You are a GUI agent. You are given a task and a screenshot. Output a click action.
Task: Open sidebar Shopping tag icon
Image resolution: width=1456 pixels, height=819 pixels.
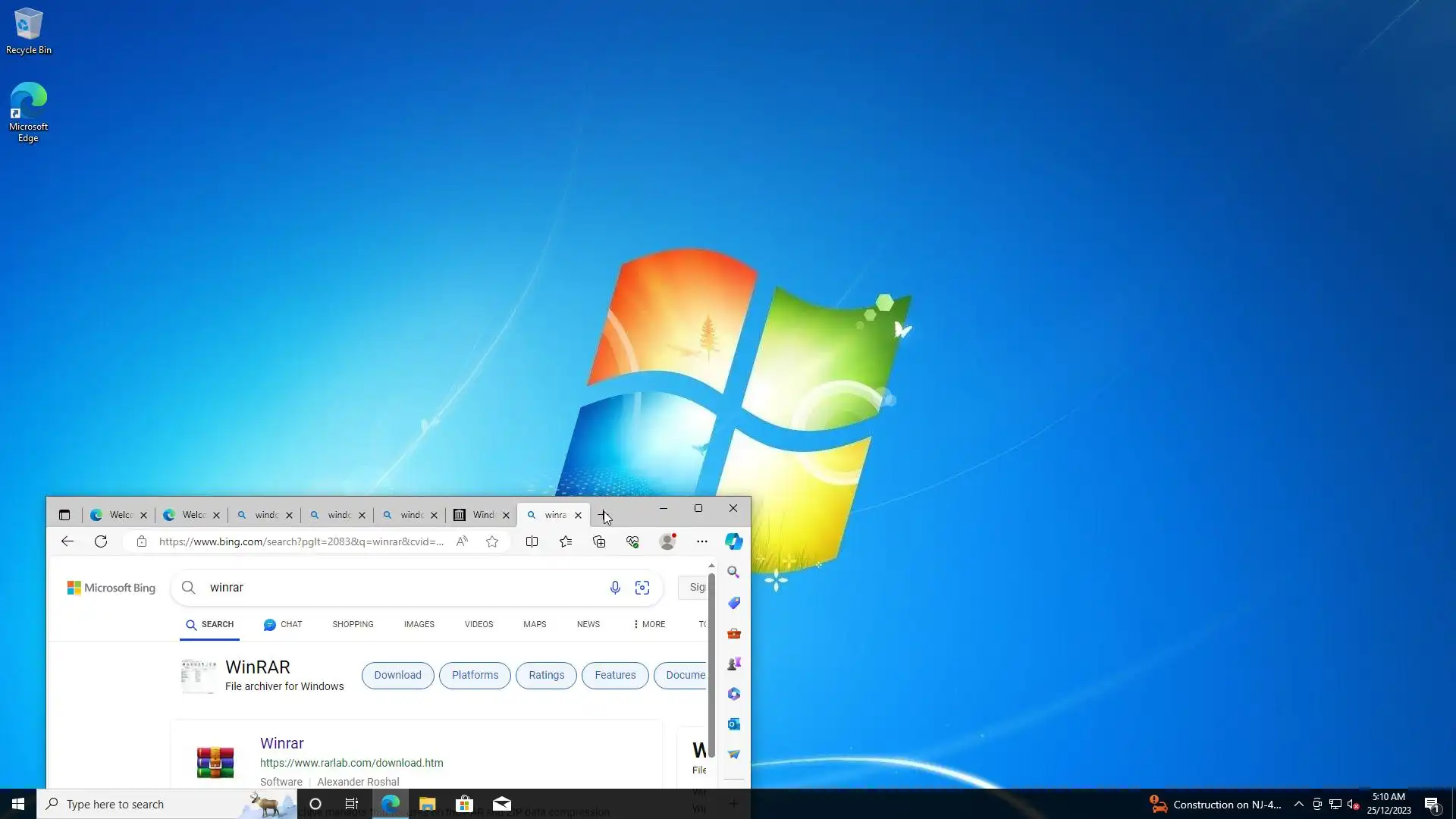[x=733, y=603]
